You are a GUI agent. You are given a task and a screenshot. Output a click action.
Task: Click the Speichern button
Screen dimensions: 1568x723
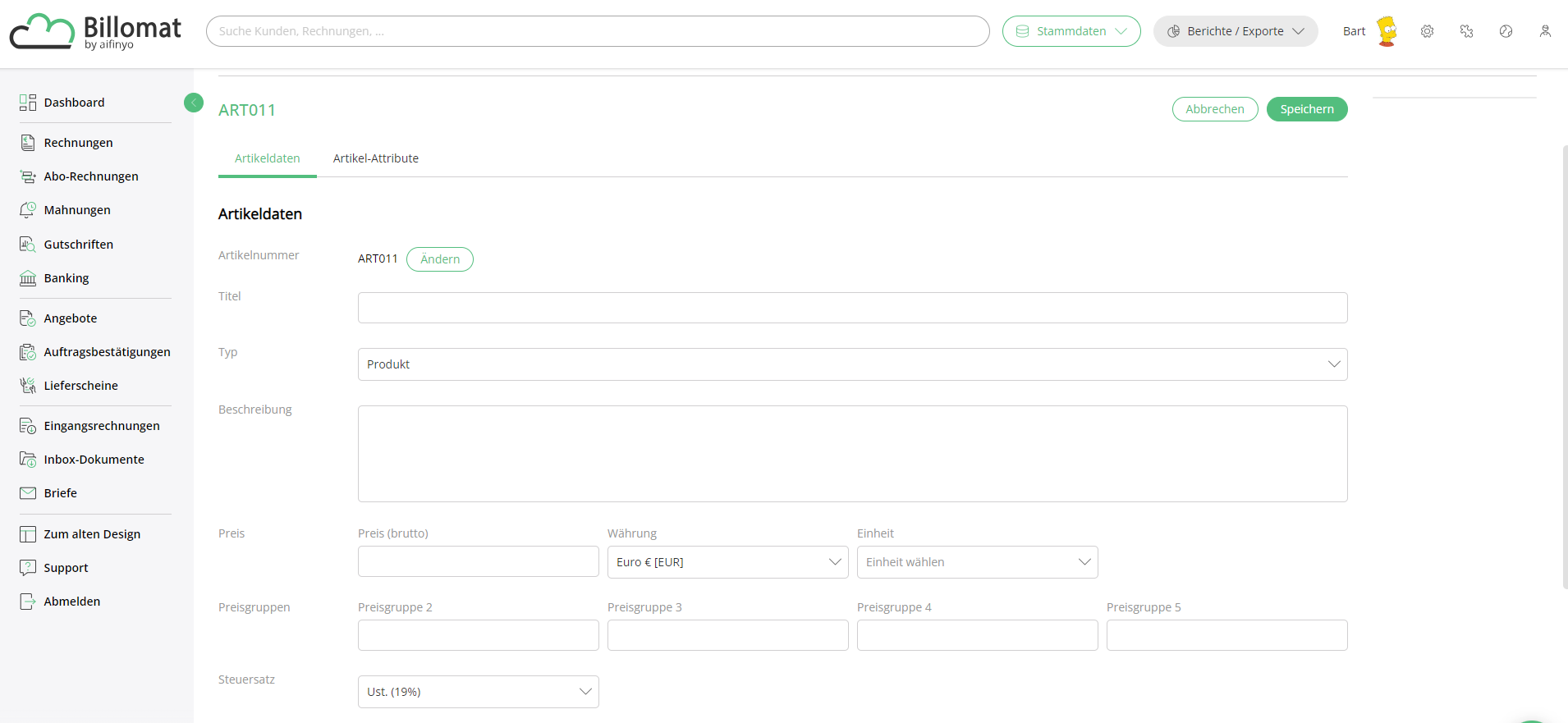tap(1307, 109)
